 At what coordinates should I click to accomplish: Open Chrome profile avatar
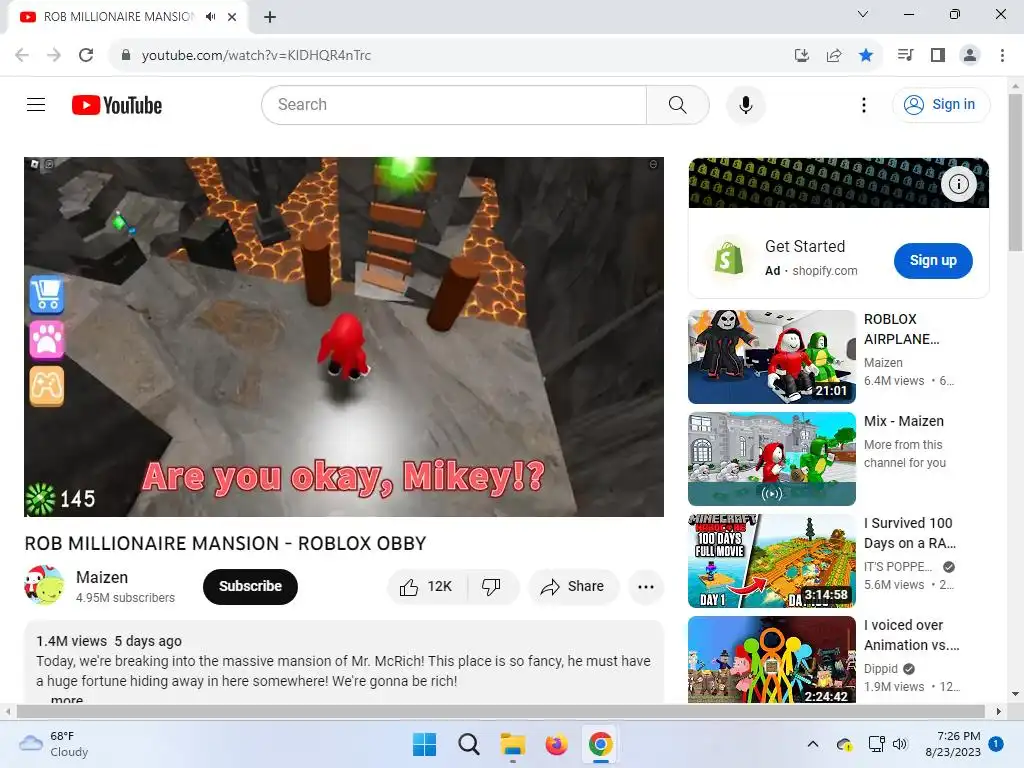pyautogui.click(x=970, y=55)
